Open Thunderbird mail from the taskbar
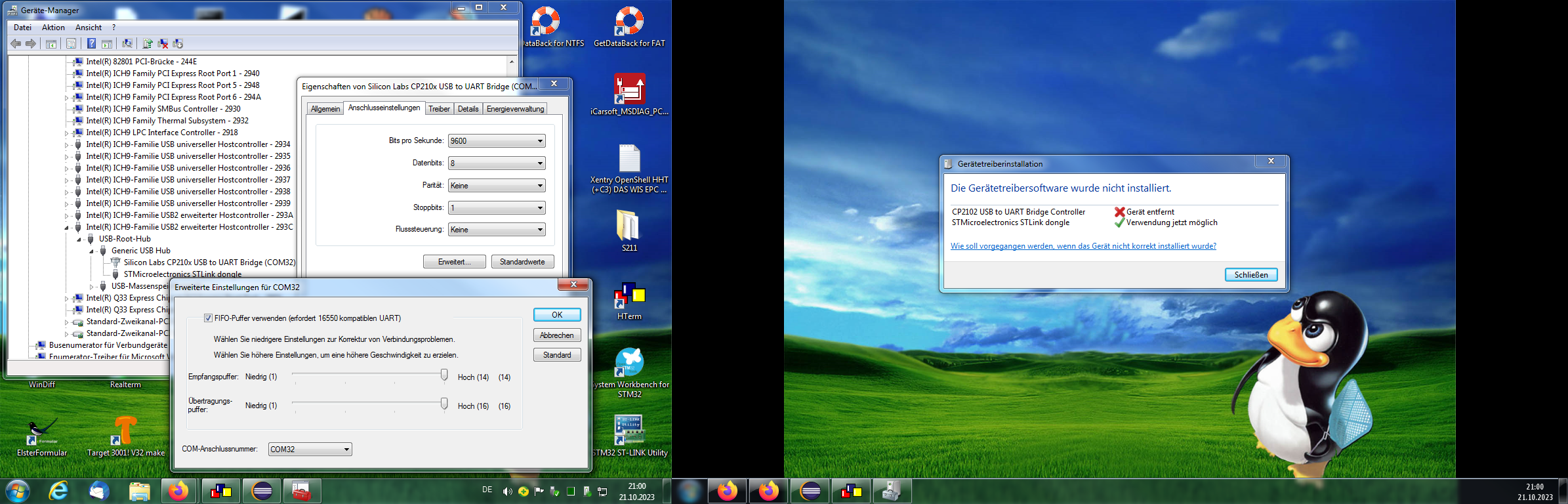This screenshot has width=1568, height=504. click(99, 491)
